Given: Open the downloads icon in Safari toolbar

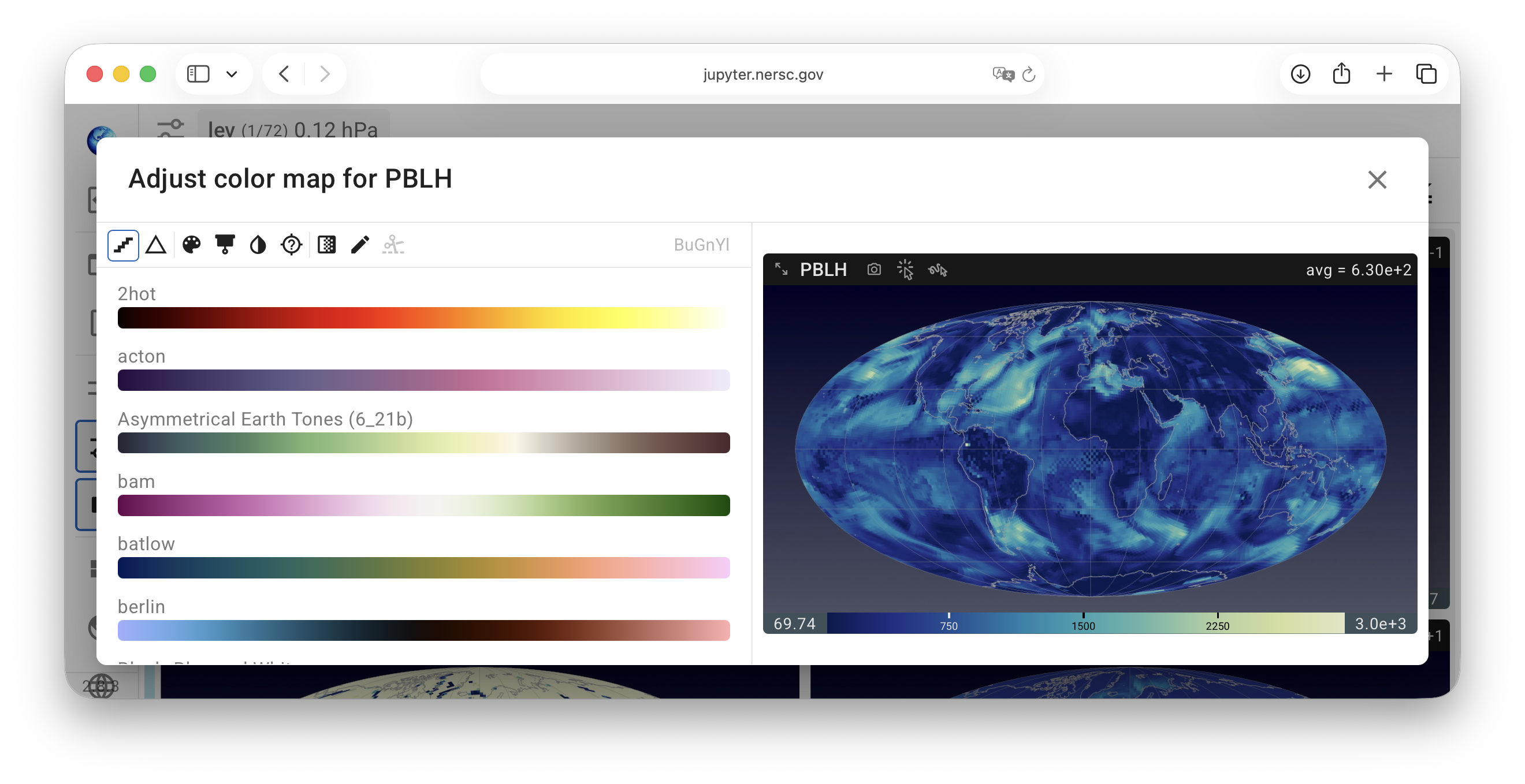Looking at the screenshot, I should [1300, 74].
